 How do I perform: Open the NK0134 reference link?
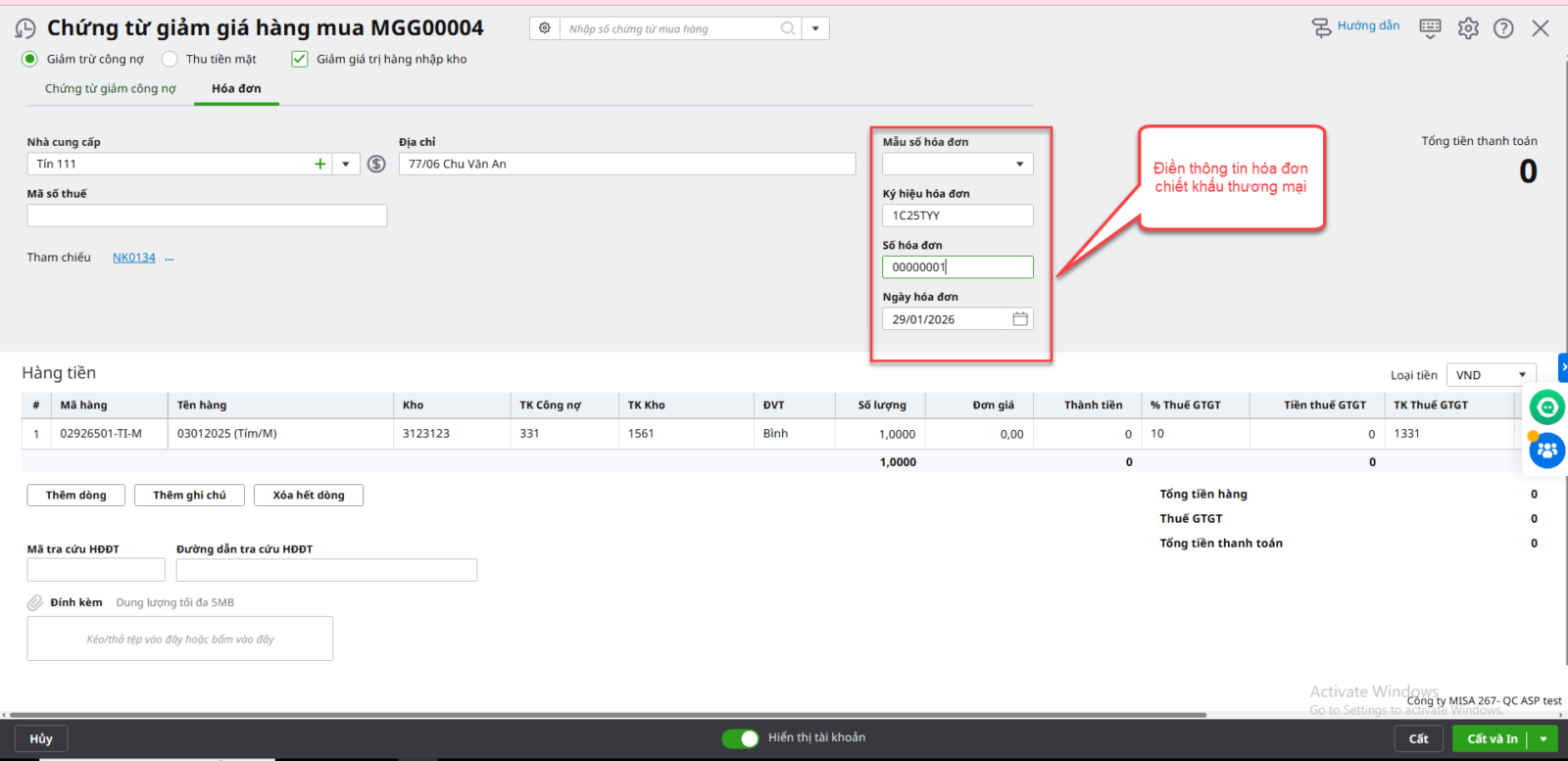tap(133, 258)
